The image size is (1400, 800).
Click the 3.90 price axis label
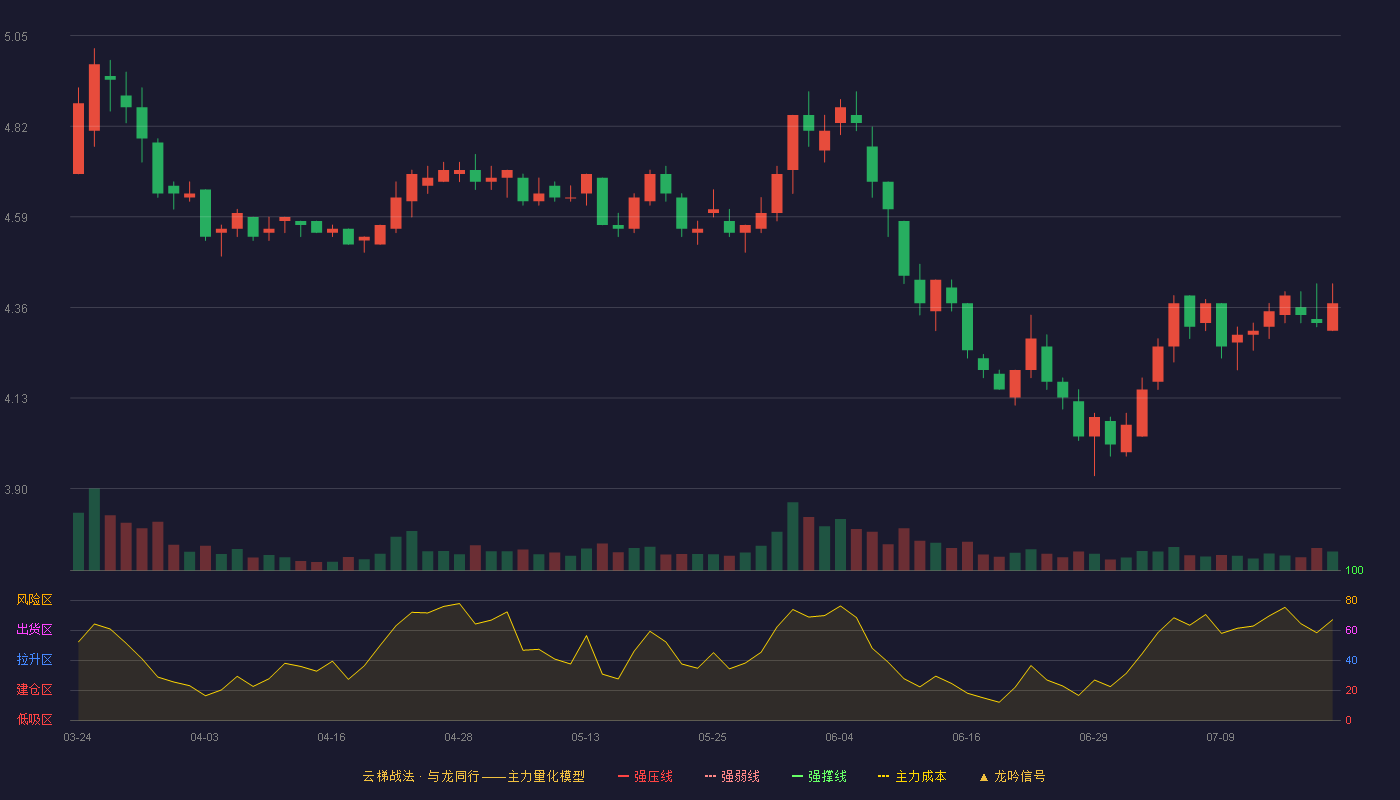pos(16,490)
